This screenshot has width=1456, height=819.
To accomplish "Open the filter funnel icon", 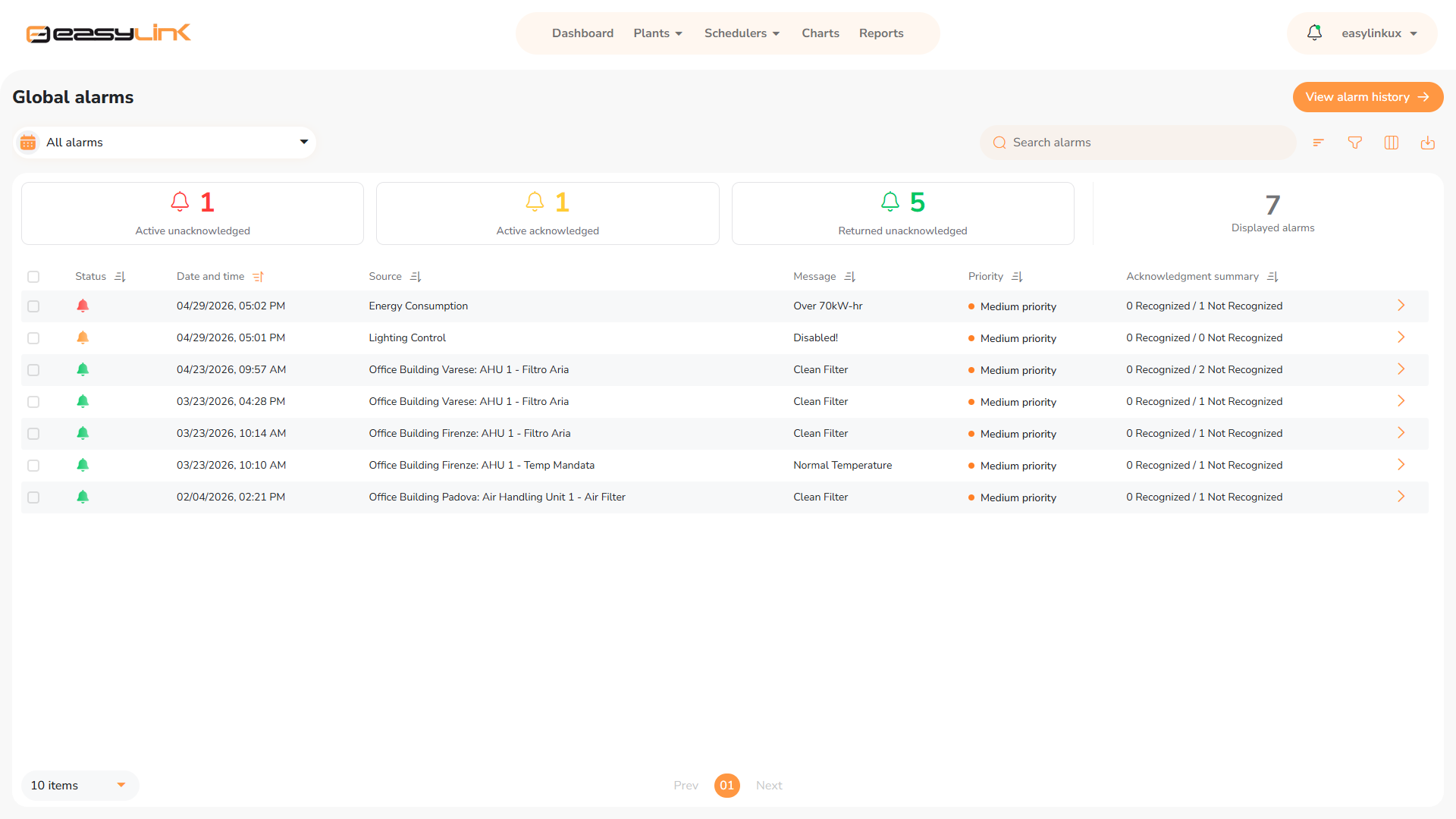I will [x=1355, y=143].
